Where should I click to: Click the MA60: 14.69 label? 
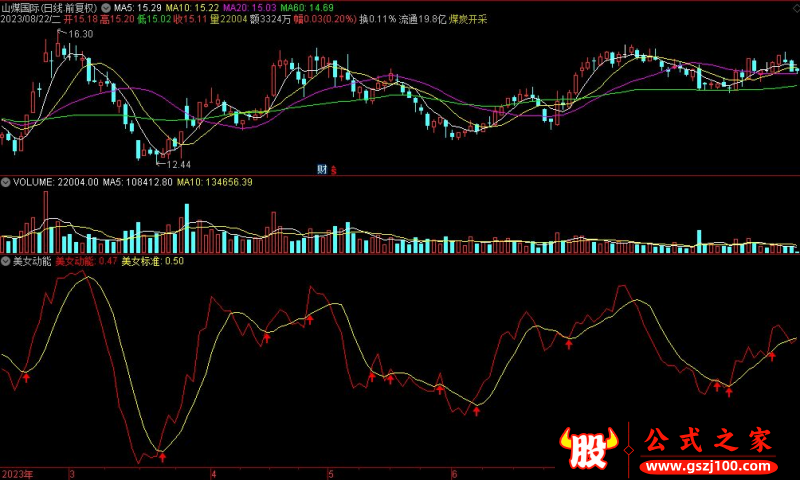tap(307, 8)
